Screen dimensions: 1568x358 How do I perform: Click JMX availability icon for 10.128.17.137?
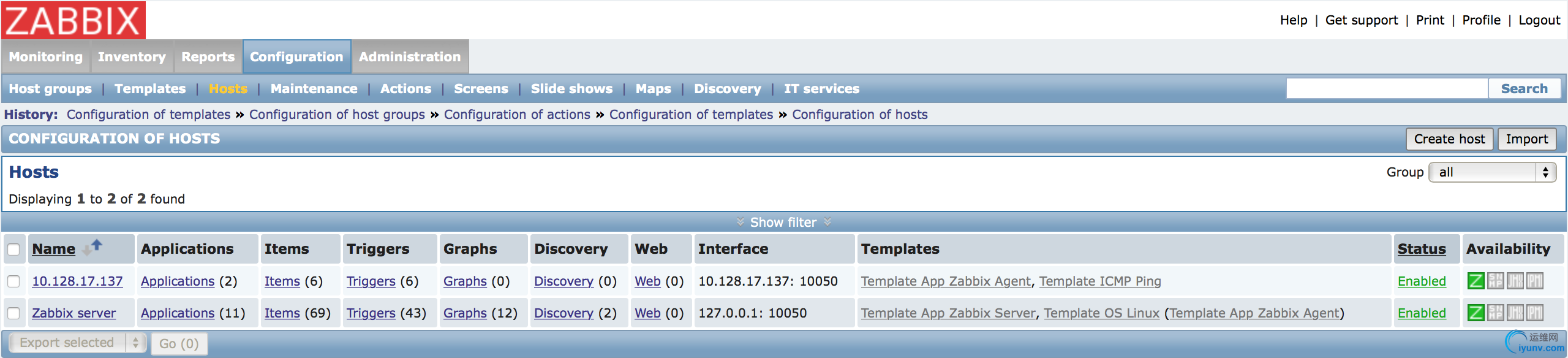pos(1515,281)
